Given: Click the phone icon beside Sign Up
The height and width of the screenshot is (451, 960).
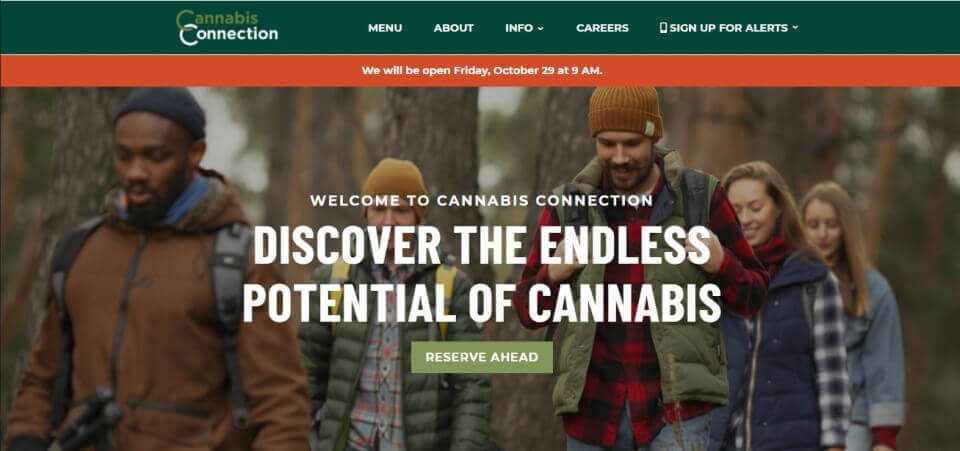Looking at the screenshot, I should [x=663, y=28].
